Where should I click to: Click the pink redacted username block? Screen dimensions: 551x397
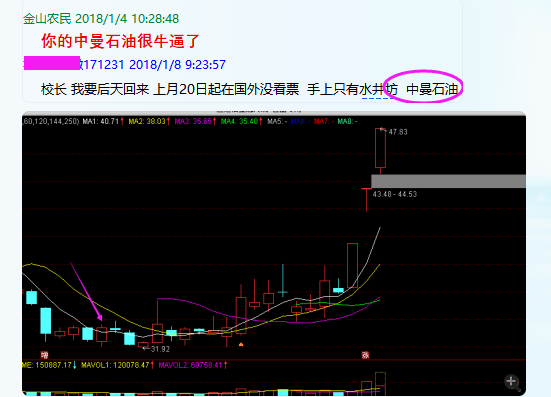pos(52,63)
